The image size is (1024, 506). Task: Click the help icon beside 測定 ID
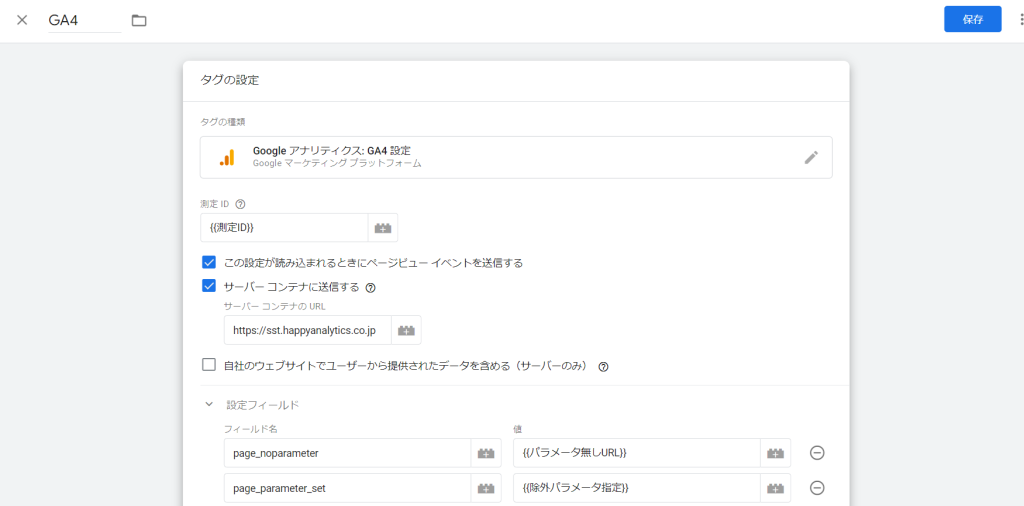(240, 203)
